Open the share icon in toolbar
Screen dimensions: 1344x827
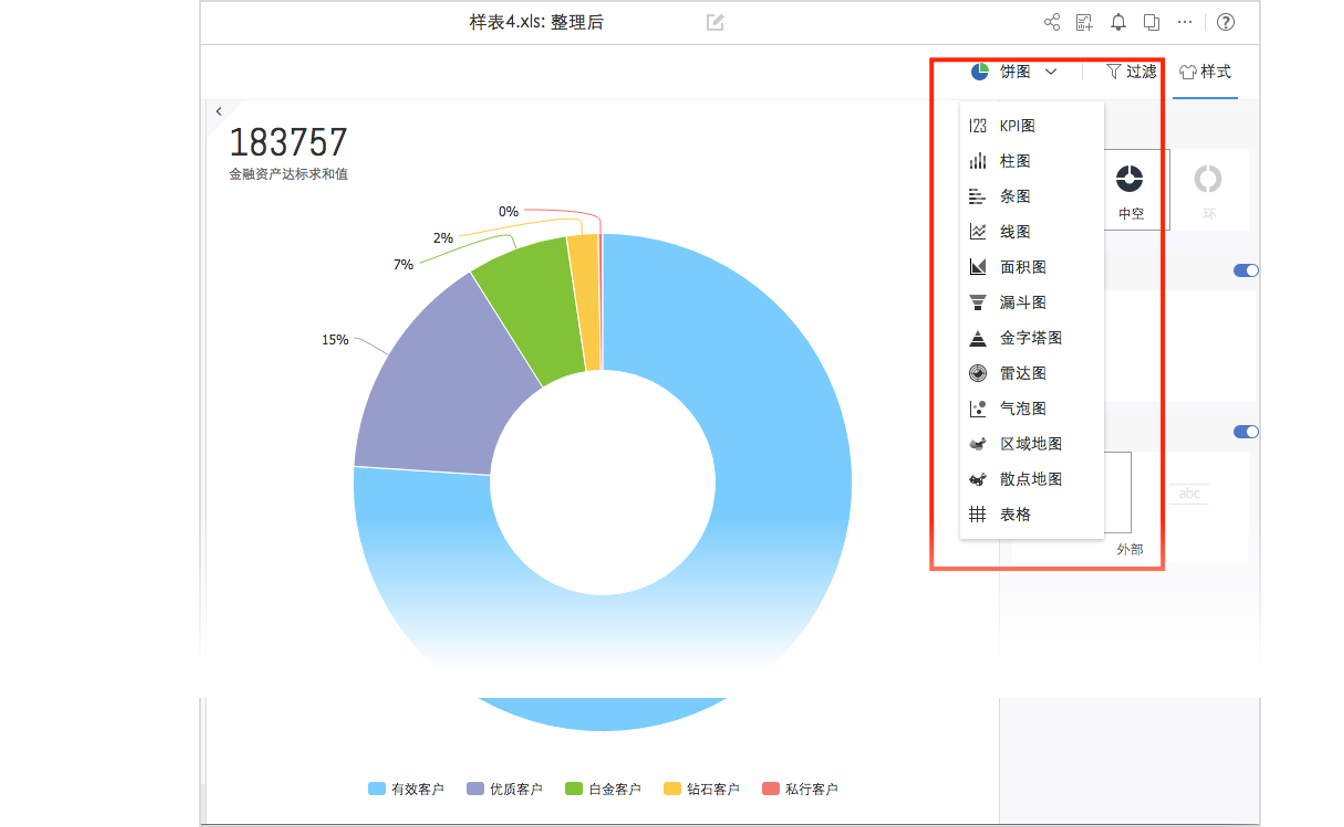1049,21
